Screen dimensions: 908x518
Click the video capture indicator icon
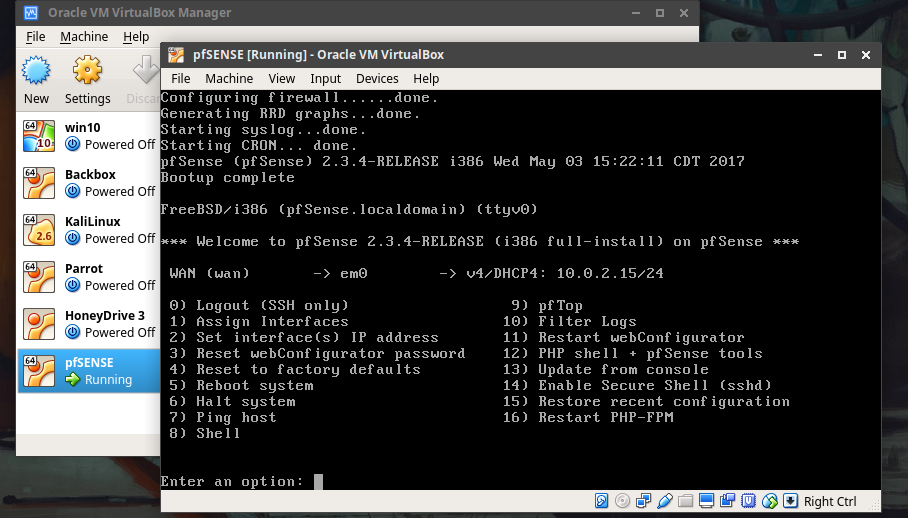click(x=727, y=501)
